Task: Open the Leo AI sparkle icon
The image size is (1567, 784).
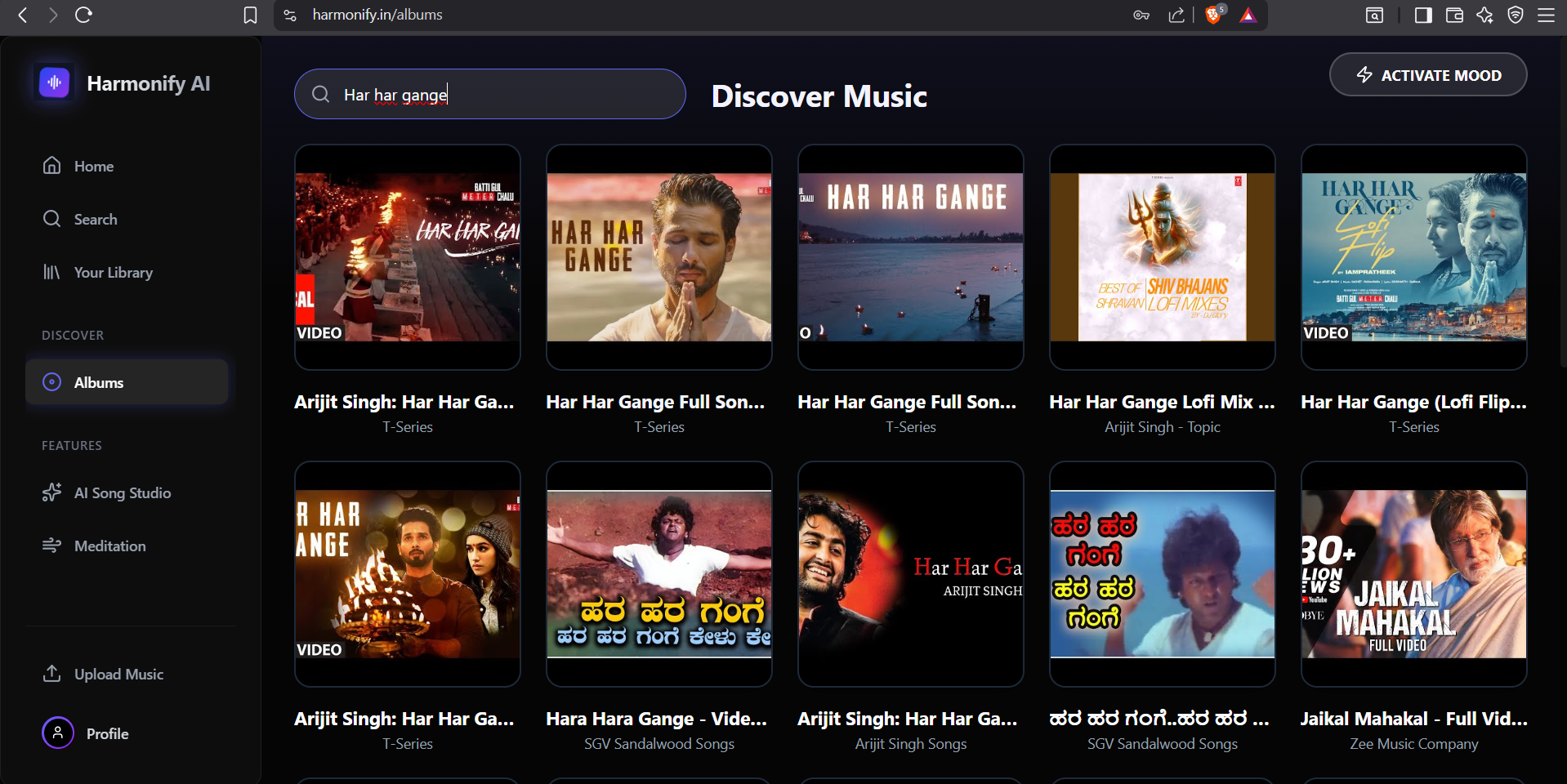Action: pos(1484,15)
